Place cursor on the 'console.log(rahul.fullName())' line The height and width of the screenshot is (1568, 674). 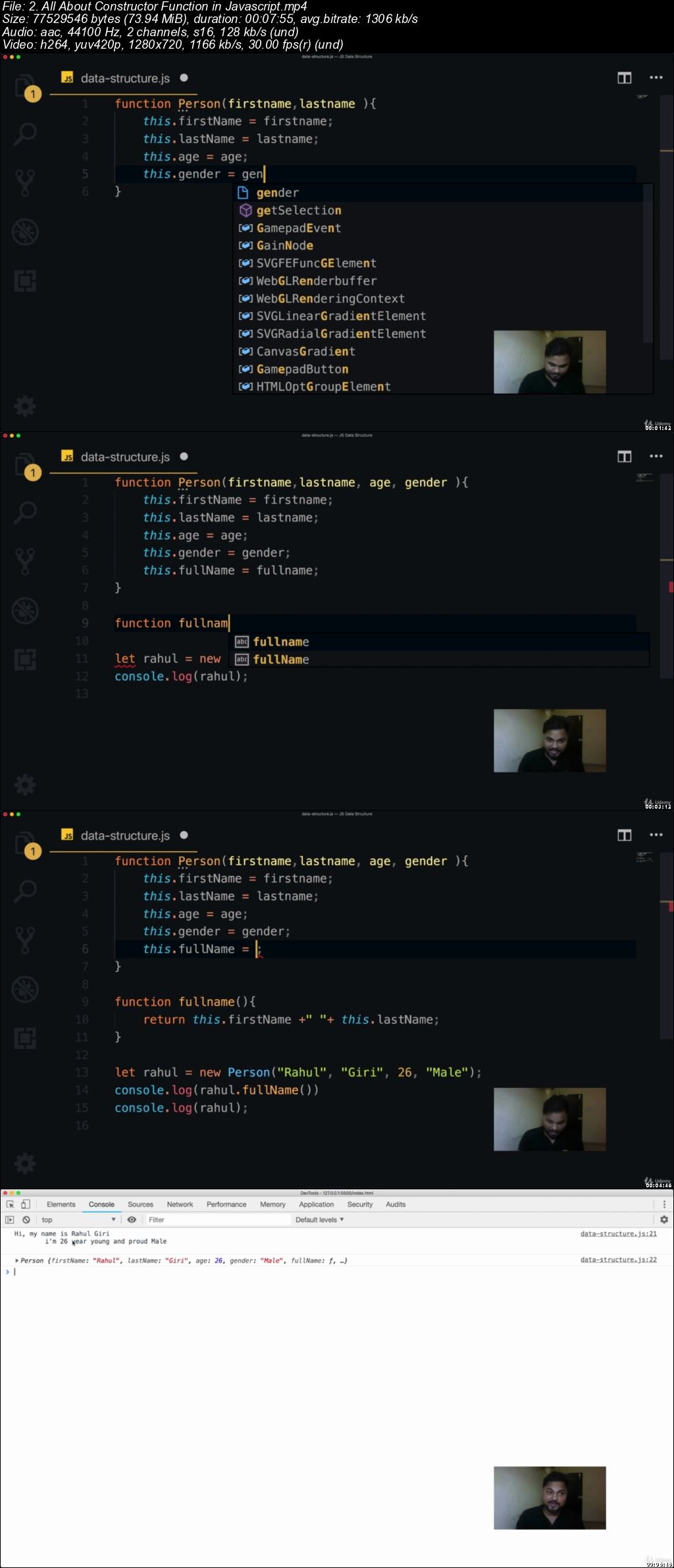pyautogui.click(x=217, y=1090)
